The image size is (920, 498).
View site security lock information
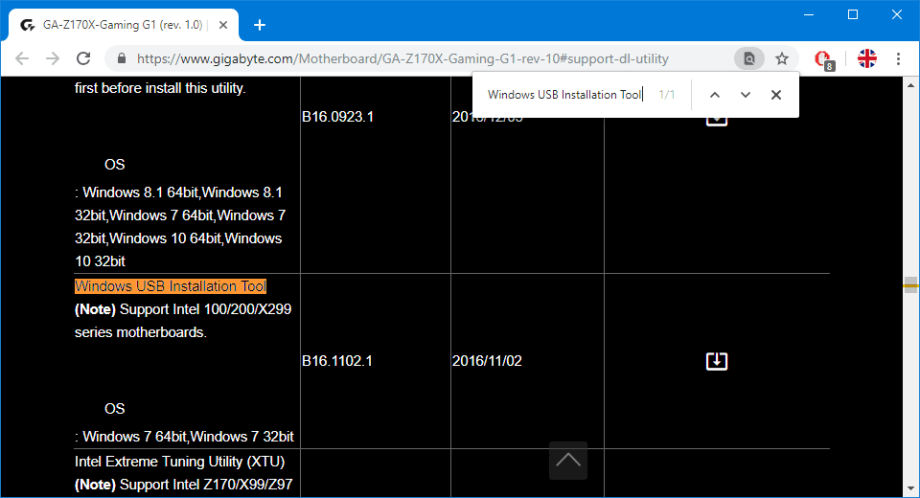point(121,59)
